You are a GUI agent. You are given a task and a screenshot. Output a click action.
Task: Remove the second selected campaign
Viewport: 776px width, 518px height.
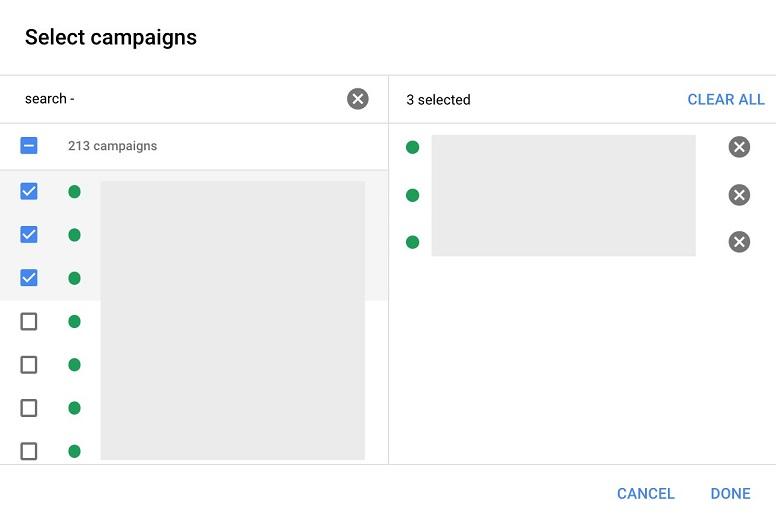(739, 195)
